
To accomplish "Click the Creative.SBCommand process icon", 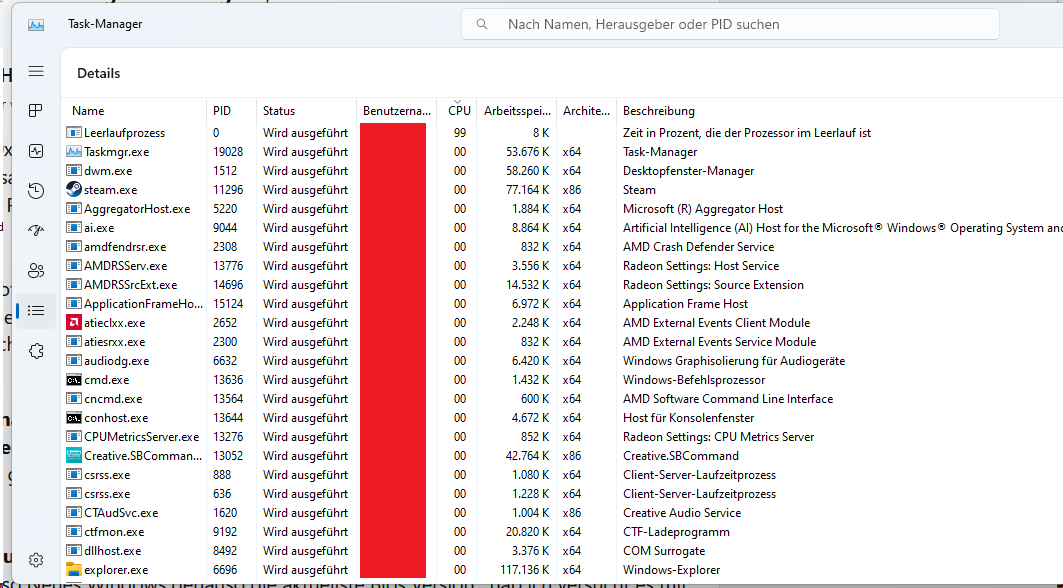I will pyautogui.click(x=74, y=456).
